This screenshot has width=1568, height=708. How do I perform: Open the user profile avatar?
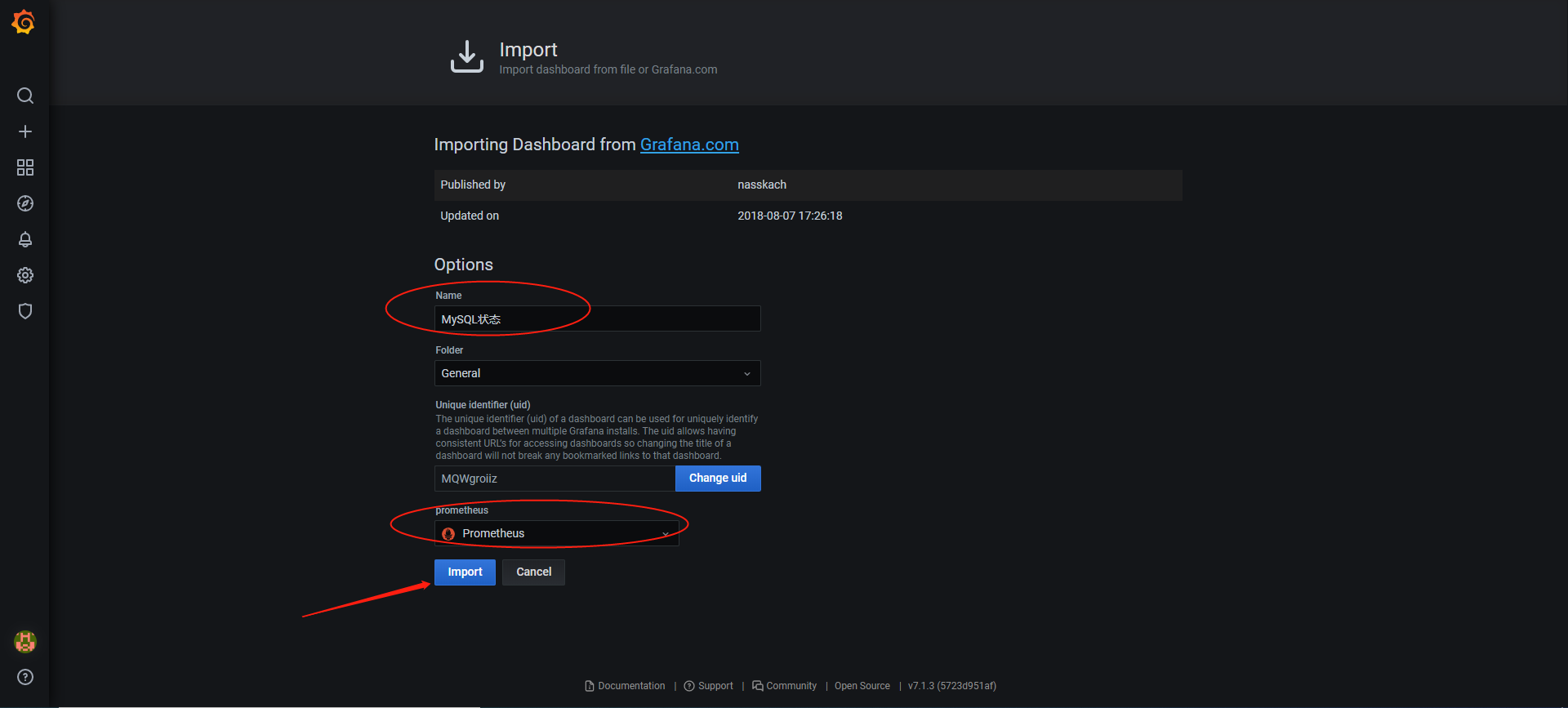click(x=25, y=642)
